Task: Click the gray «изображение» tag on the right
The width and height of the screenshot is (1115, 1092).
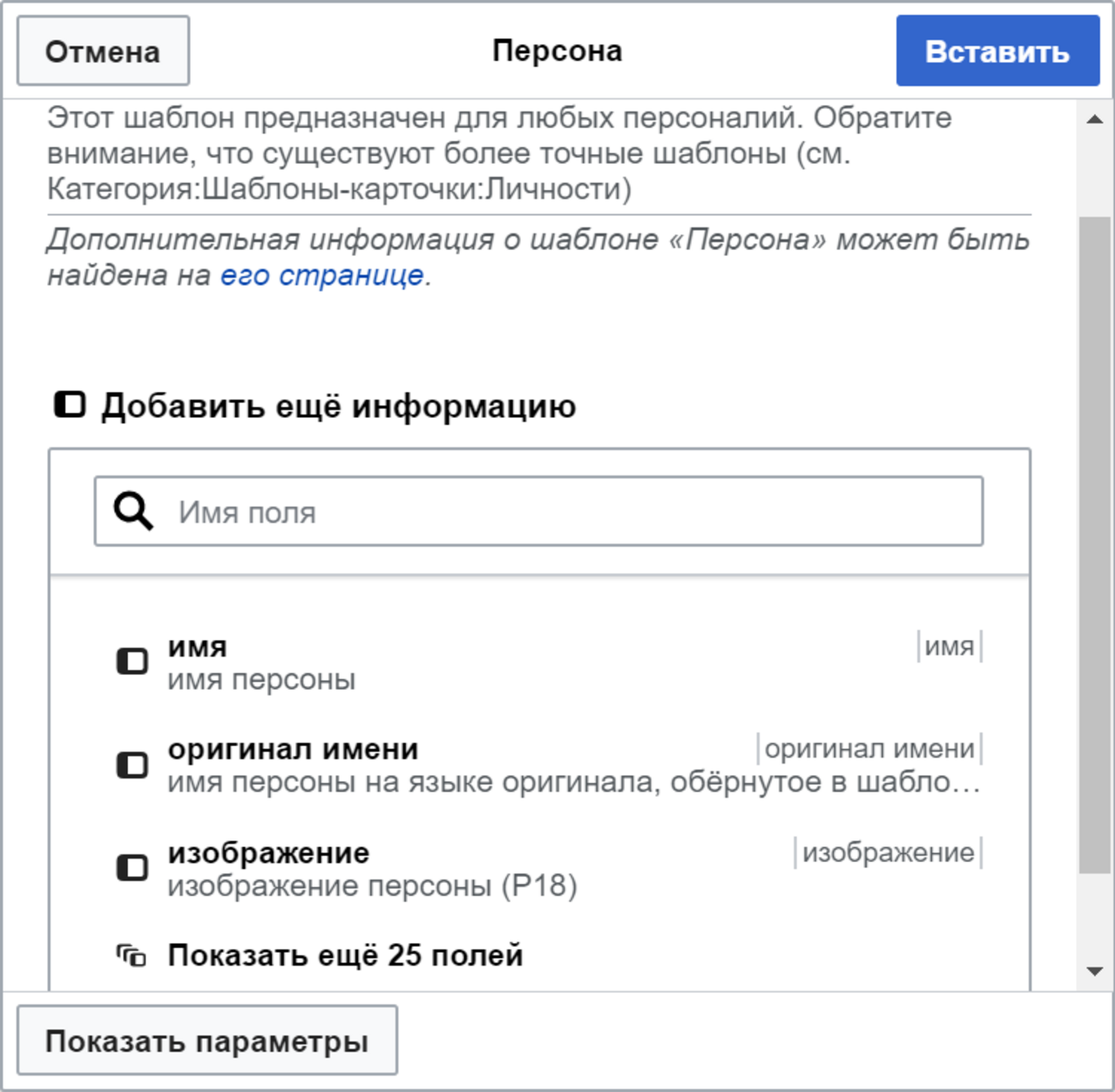Action: coord(889,853)
